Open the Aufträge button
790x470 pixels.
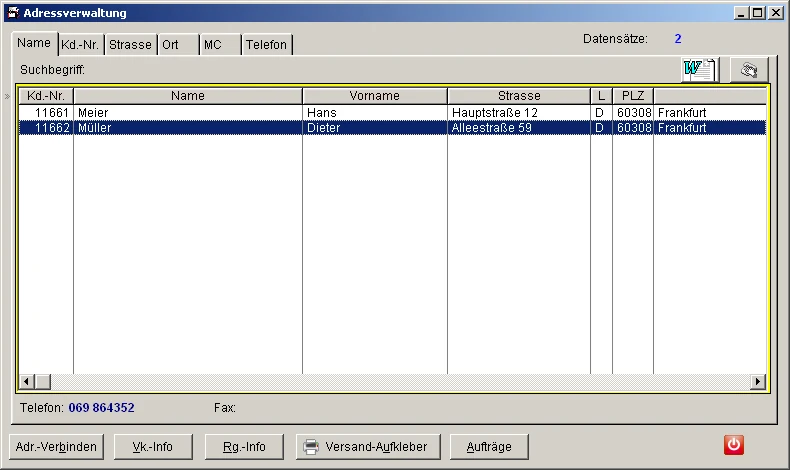point(489,447)
